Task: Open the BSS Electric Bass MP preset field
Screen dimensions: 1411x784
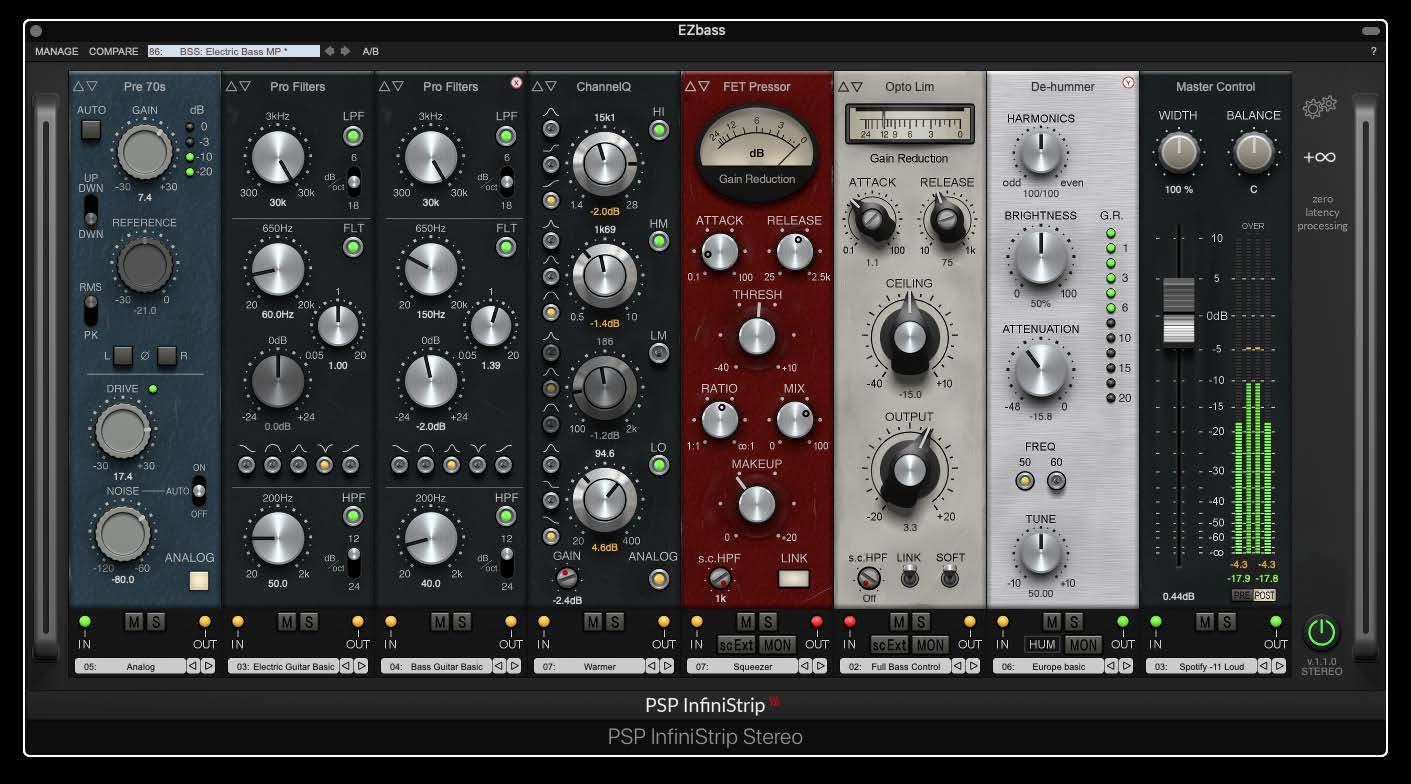Action: pos(233,51)
